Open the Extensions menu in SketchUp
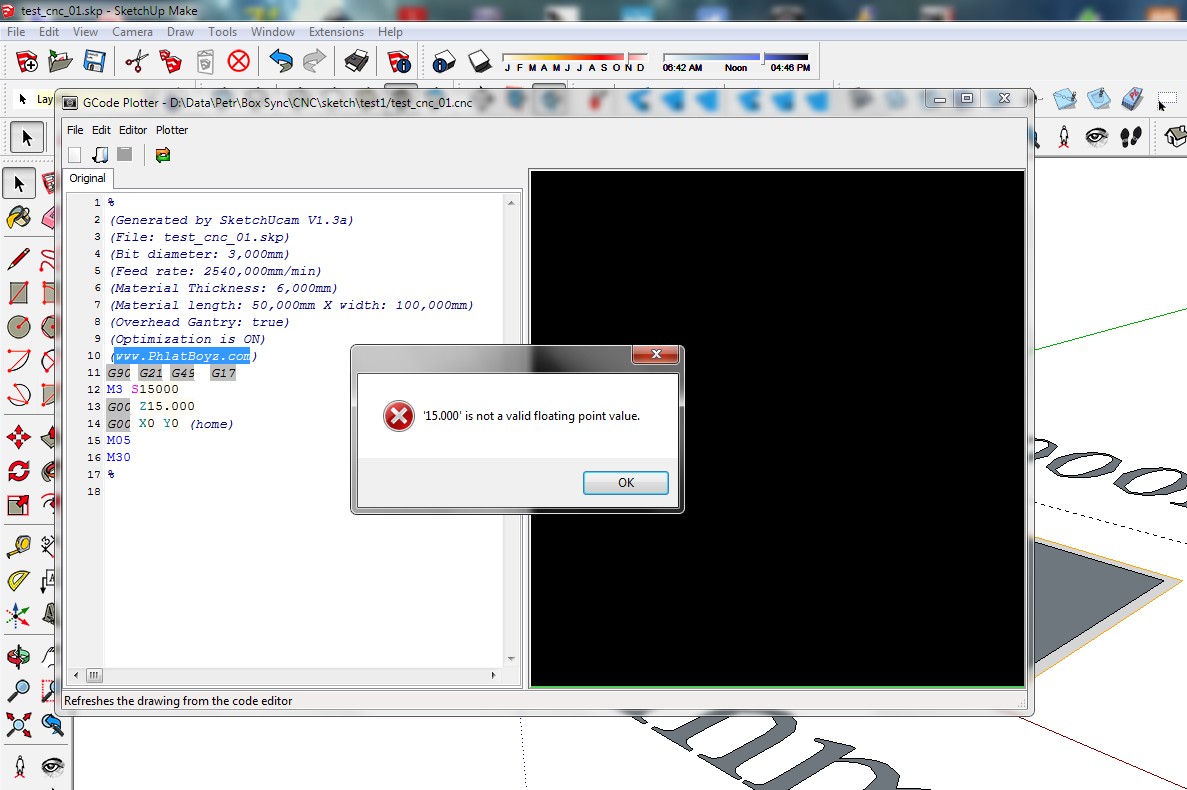Viewport: 1187px width, 790px height. (336, 32)
